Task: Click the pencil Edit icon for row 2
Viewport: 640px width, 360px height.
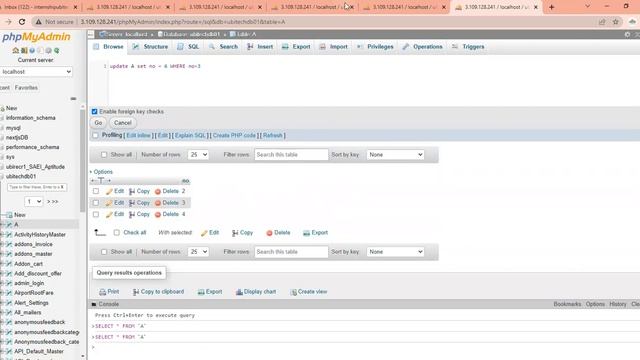Action: (x=109, y=191)
